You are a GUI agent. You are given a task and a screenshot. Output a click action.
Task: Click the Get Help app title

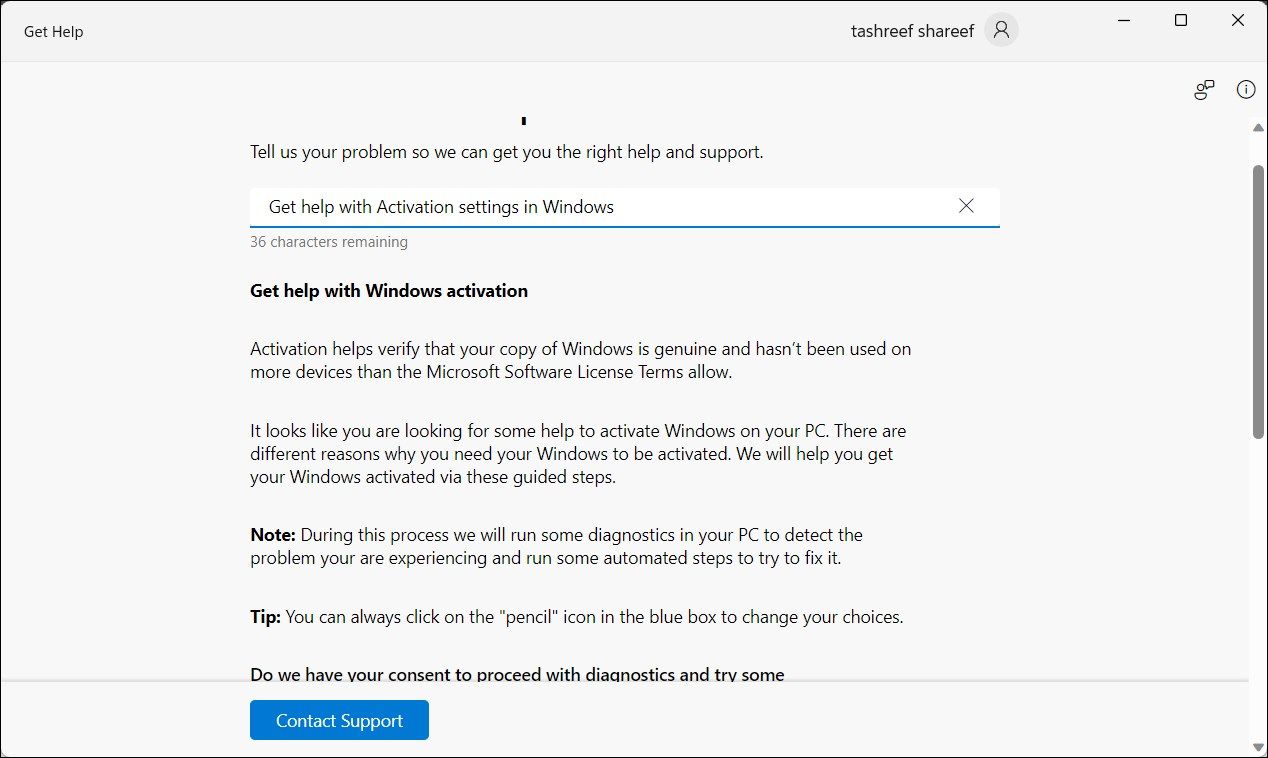[x=53, y=31]
